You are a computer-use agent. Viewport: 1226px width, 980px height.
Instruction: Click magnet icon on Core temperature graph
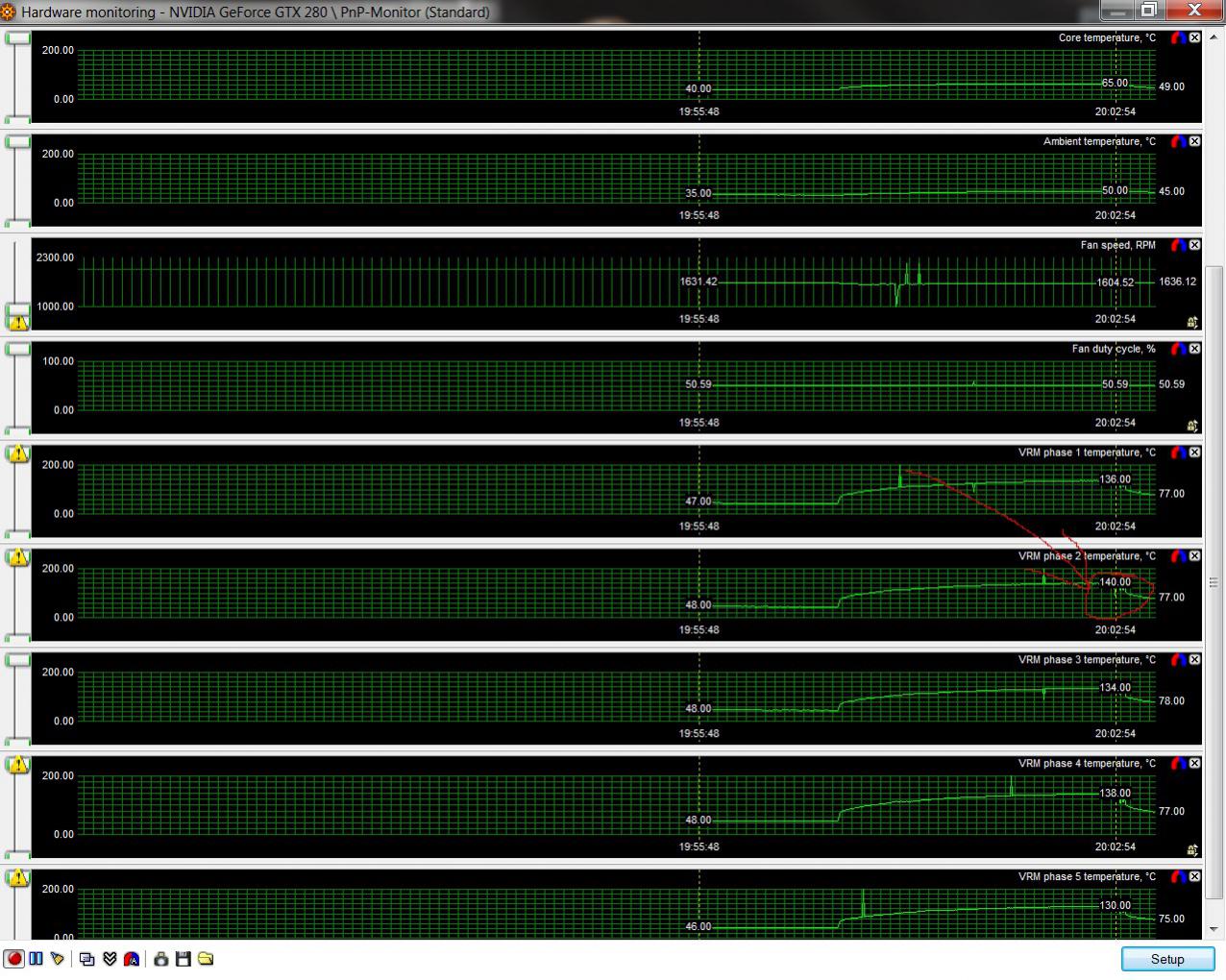[1178, 37]
